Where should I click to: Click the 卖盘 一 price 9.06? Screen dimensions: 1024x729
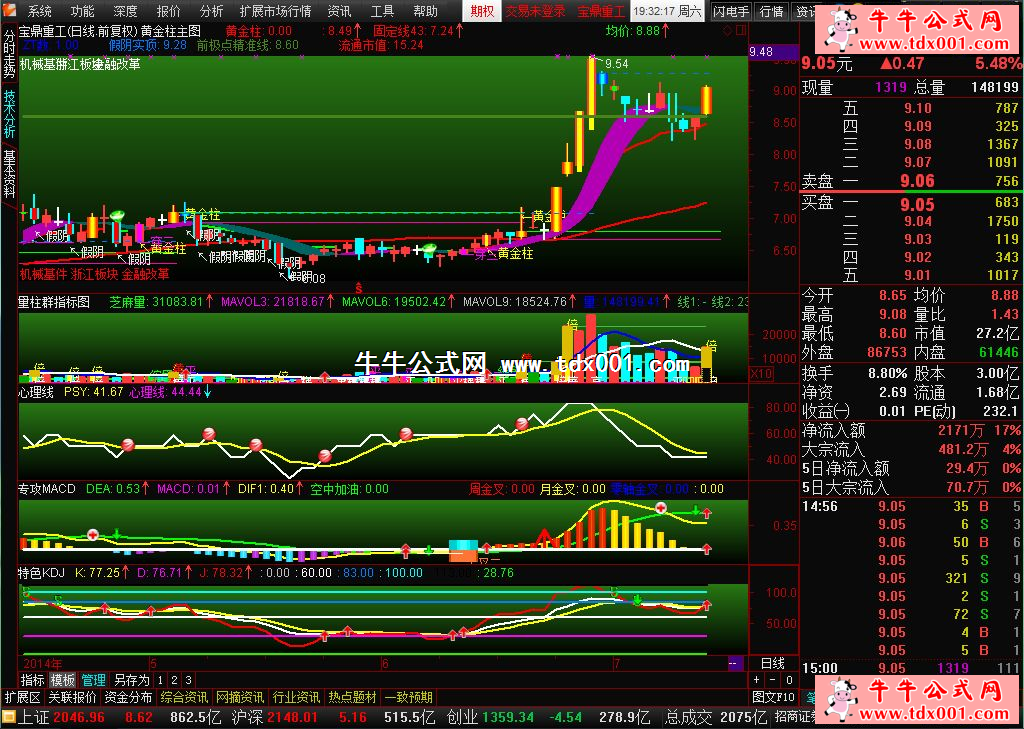click(916, 180)
